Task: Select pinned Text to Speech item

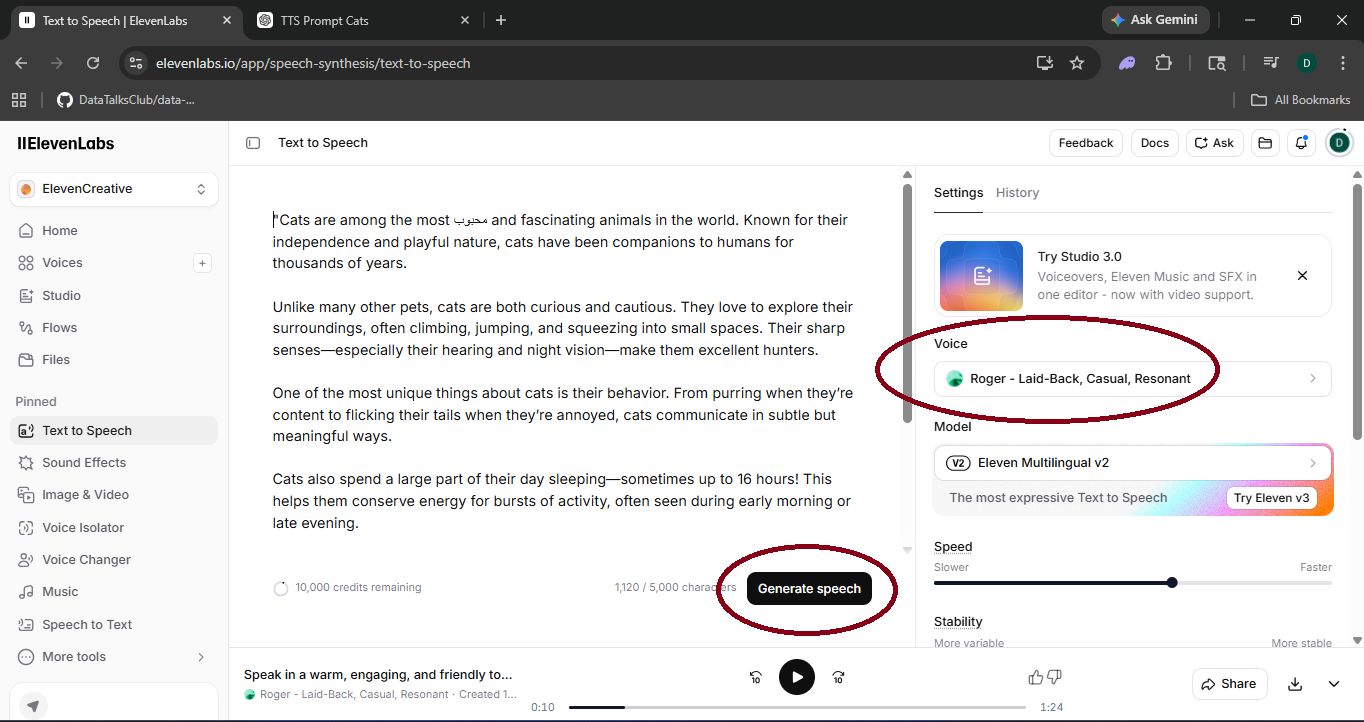Action: tap(113, 430)
